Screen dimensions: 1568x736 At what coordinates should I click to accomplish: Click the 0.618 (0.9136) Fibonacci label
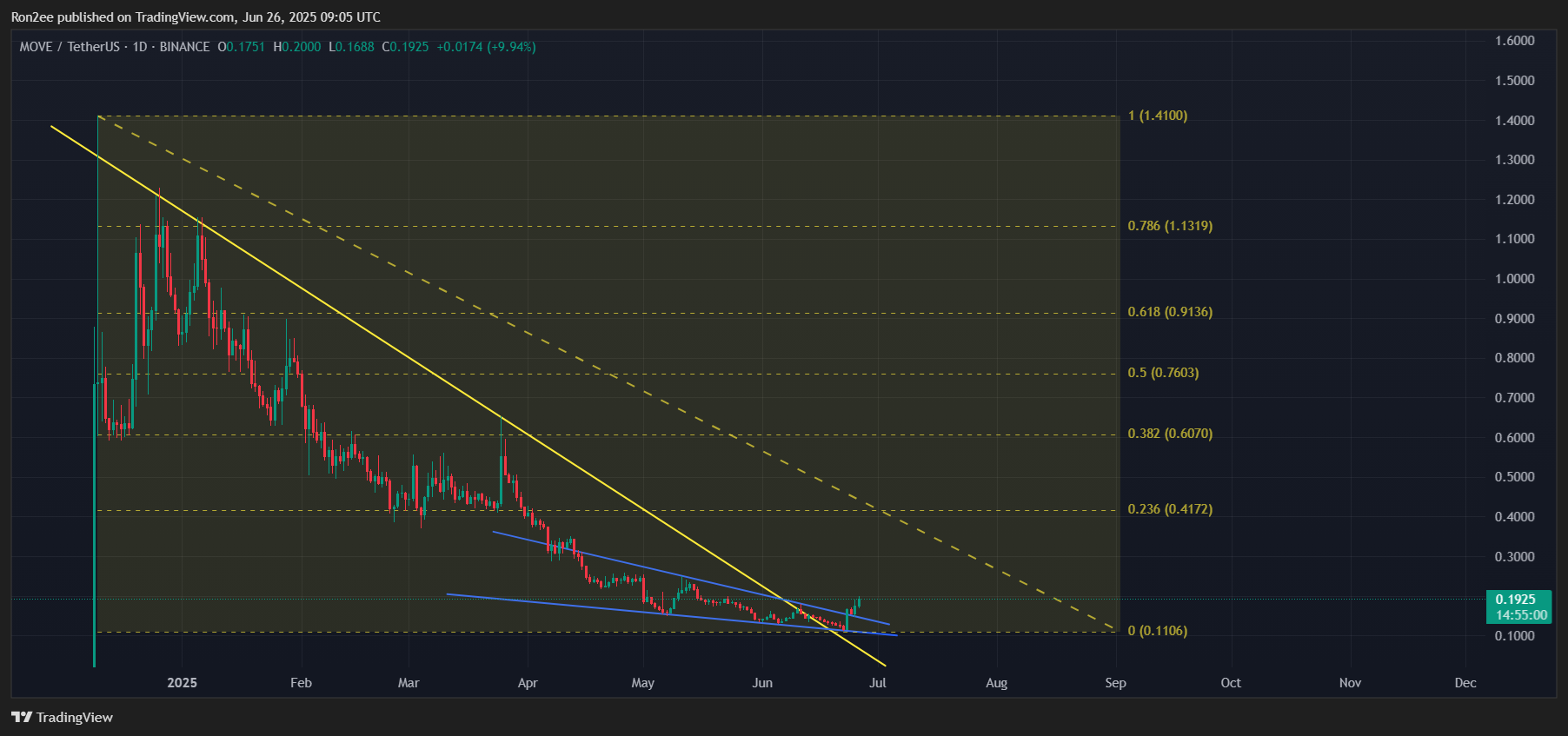(1169, 312)
